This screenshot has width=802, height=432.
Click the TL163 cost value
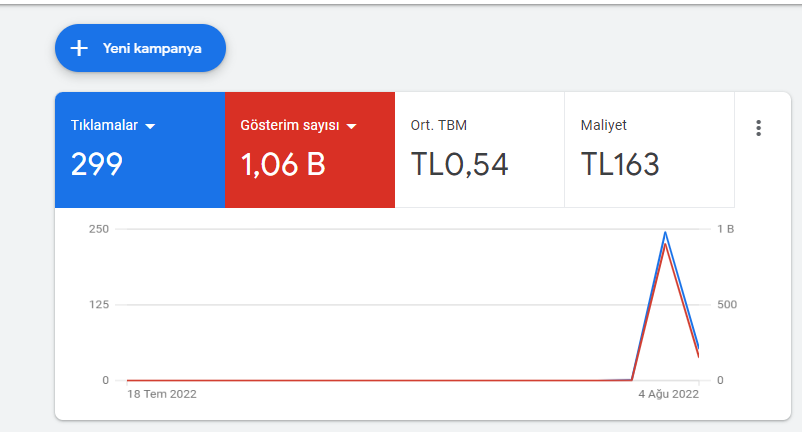tap(620, 164)
